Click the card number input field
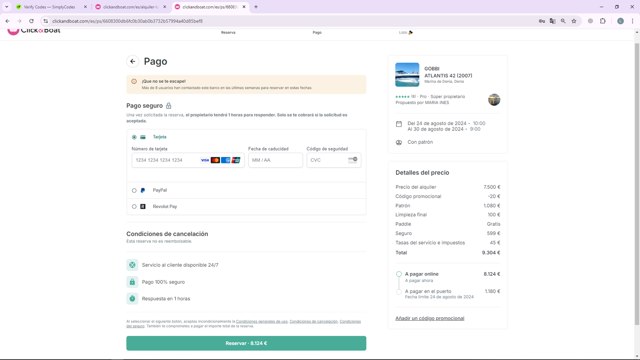640x360 pixels. (188, 160)
